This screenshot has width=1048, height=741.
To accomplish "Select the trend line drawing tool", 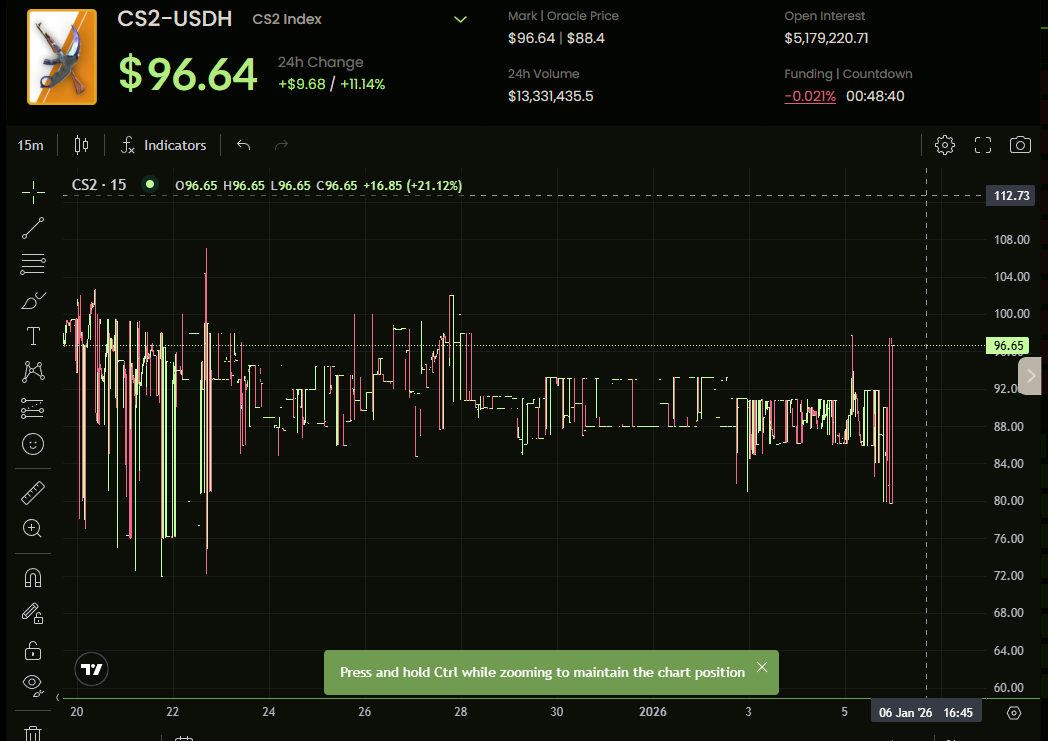I will (x=33, y=228).
